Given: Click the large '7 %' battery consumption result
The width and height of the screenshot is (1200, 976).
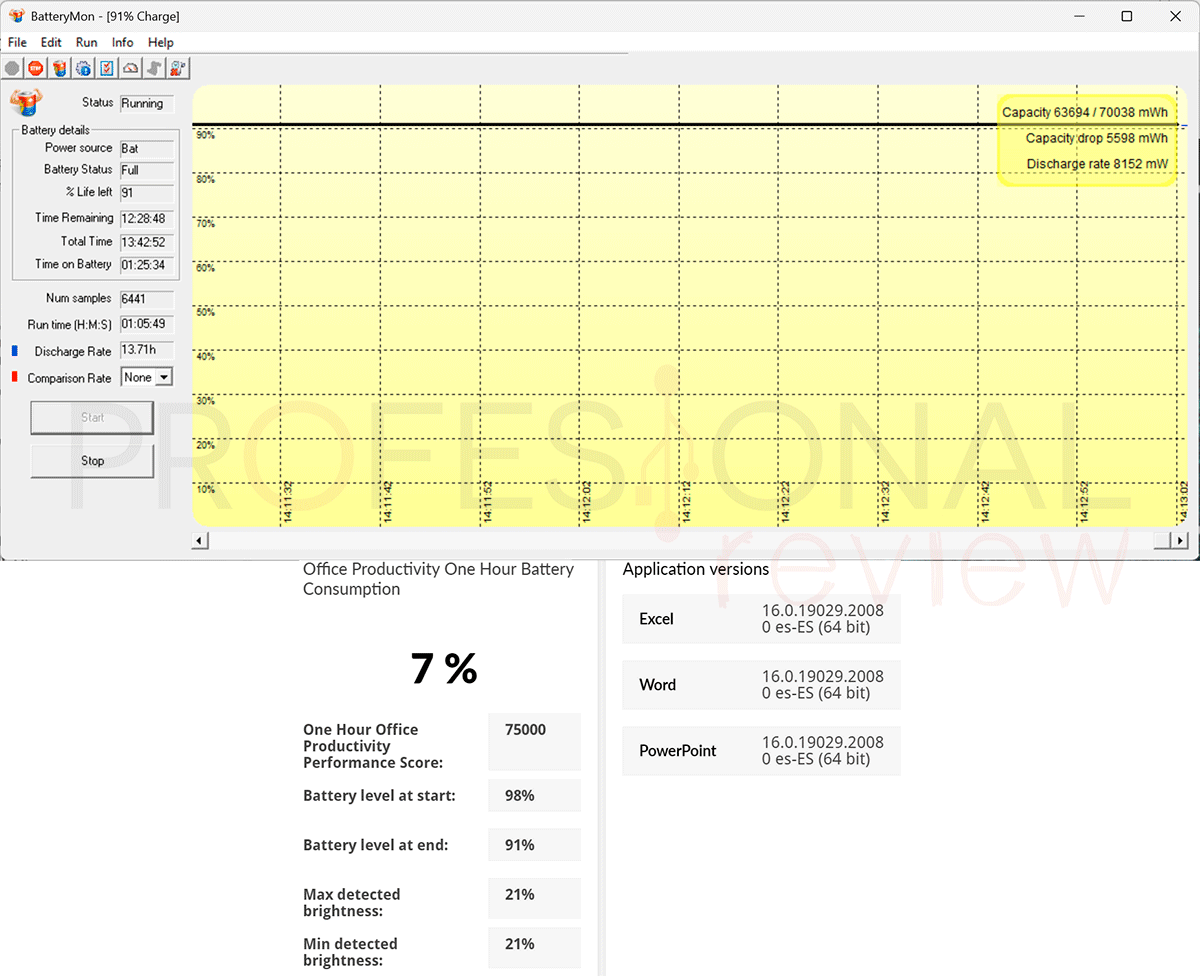Looking at the screenshot, I should click(444, 669).
